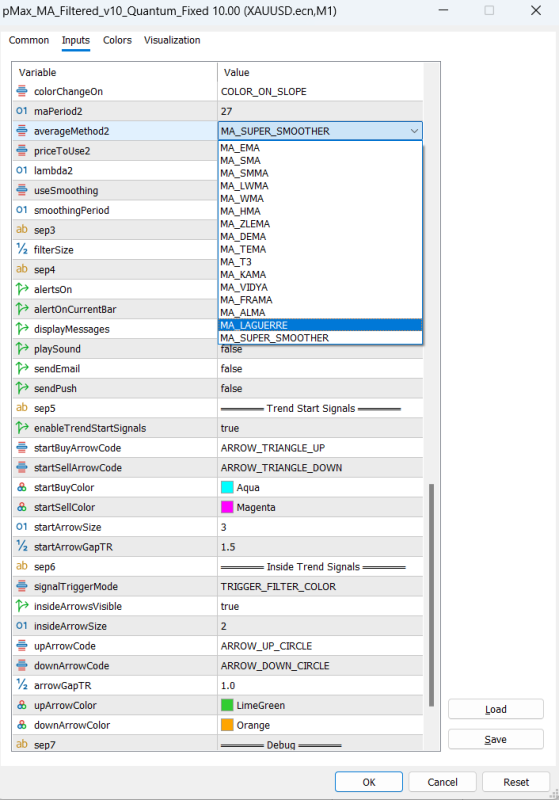Viewport: 559px width, 800px height.
Task: Click the boolean arrow icon beside alertsOn
Action: 22,289
